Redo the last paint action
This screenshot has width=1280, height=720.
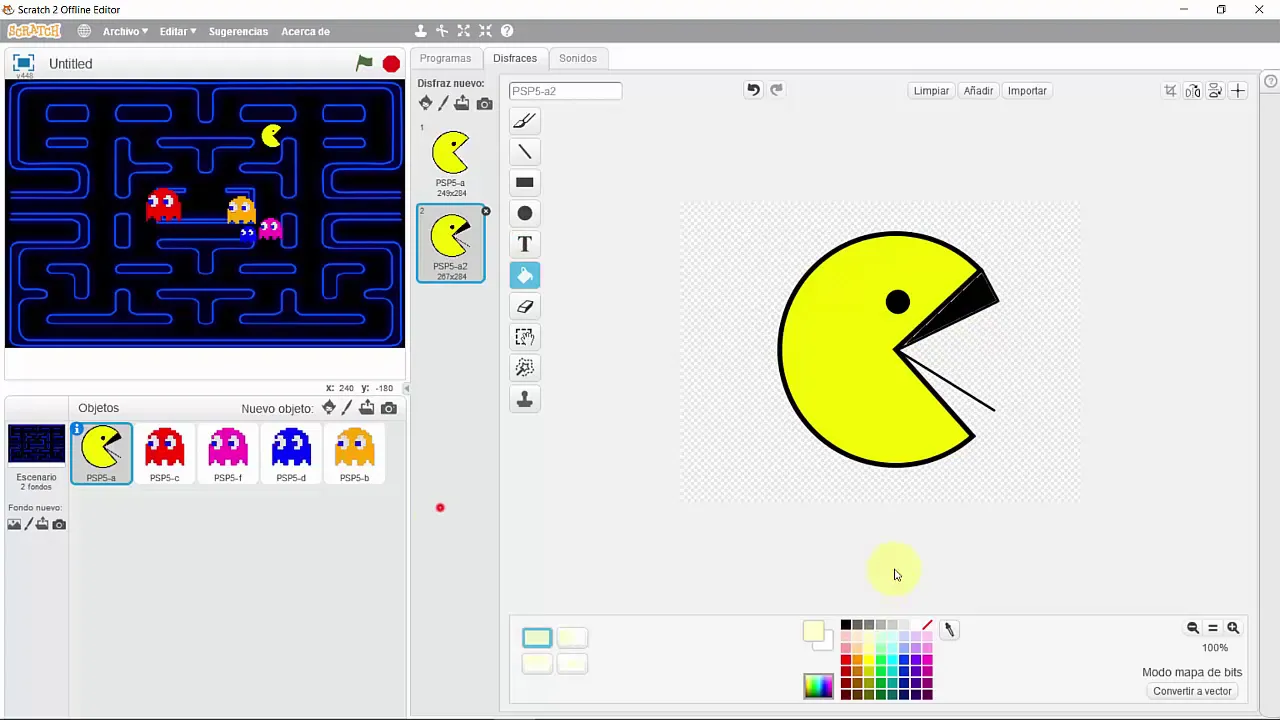776,90
